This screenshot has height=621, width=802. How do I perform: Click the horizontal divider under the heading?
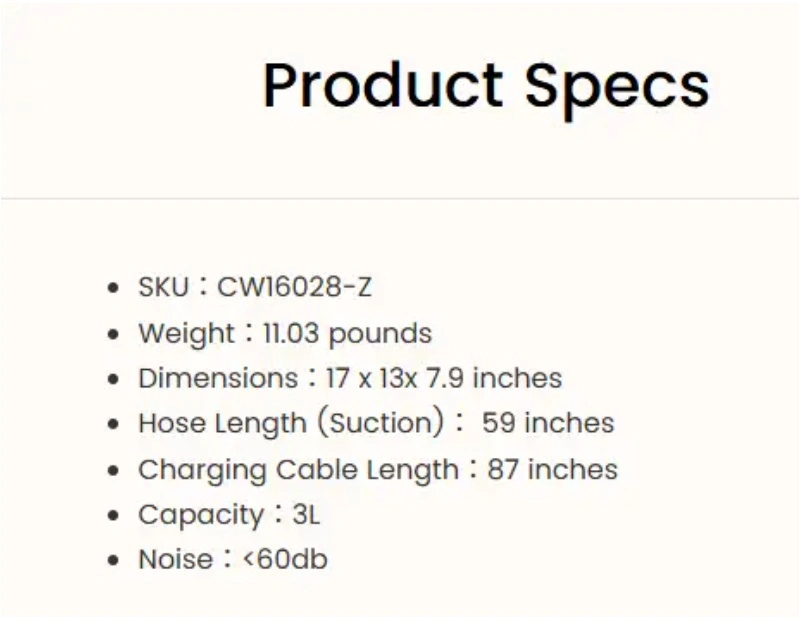tap(400, 198)
